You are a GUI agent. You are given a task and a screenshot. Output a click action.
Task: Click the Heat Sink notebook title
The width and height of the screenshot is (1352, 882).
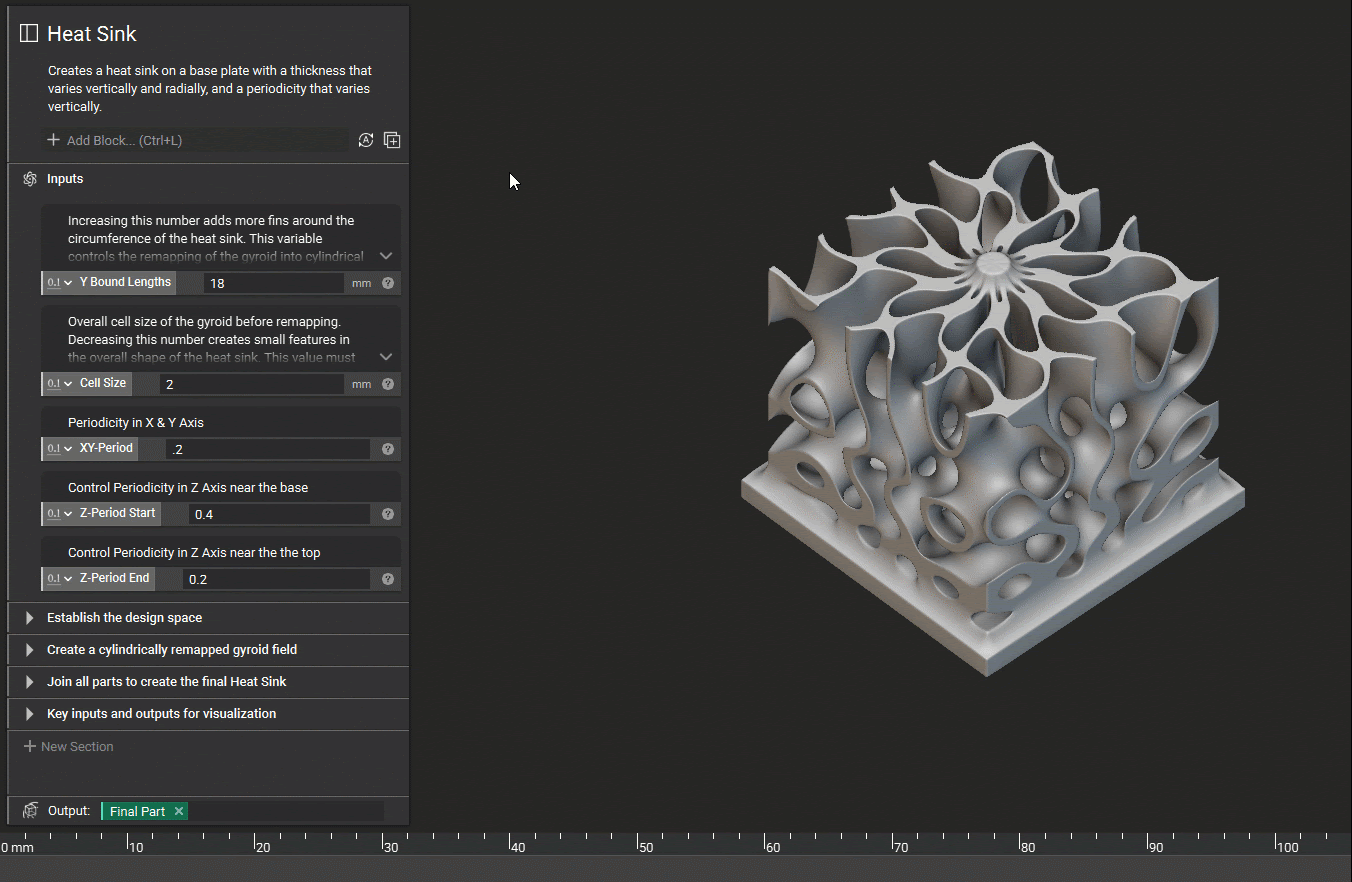click(x=92, y=33)
